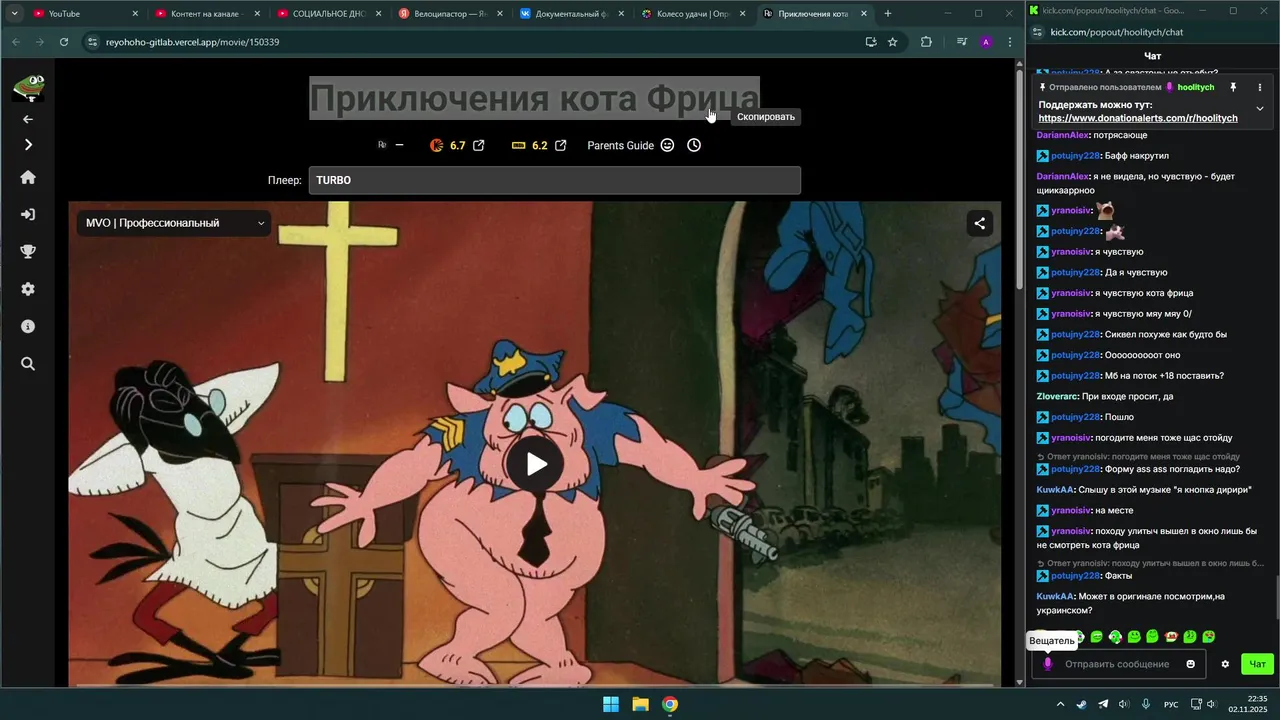Open the info icon in sidebar

pos(28,327)
